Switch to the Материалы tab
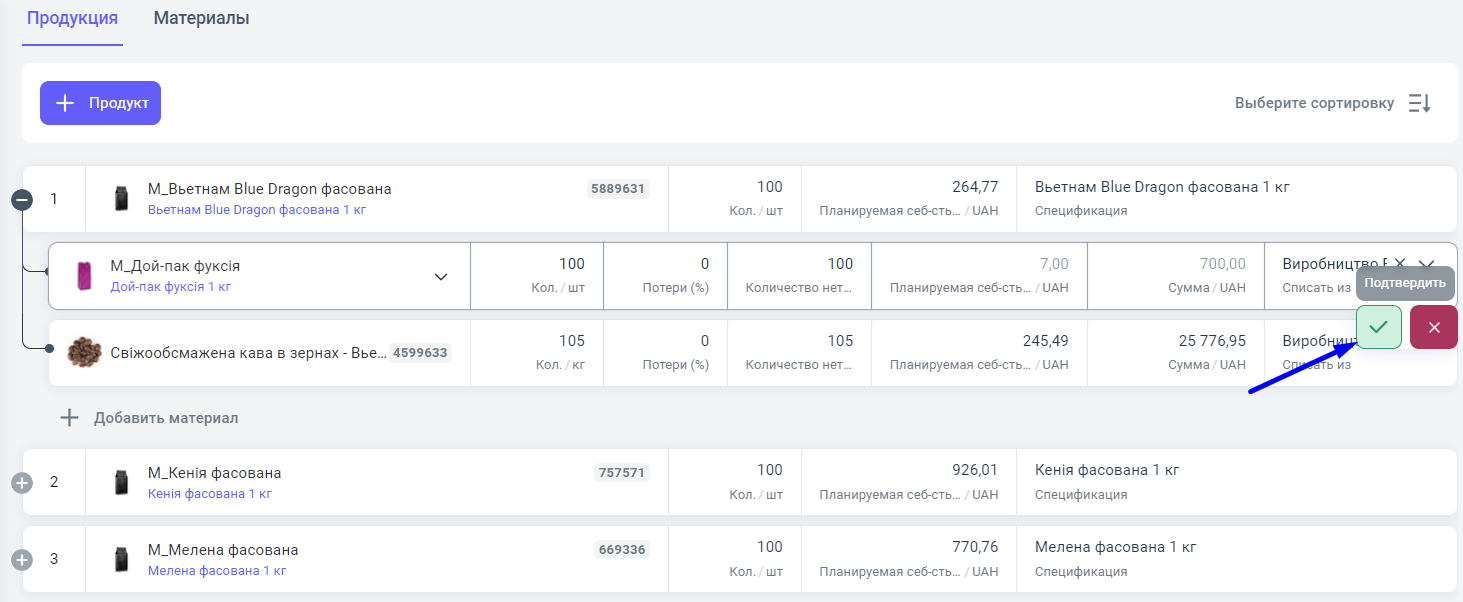The image size is (1463, 602). coord(201,18)
